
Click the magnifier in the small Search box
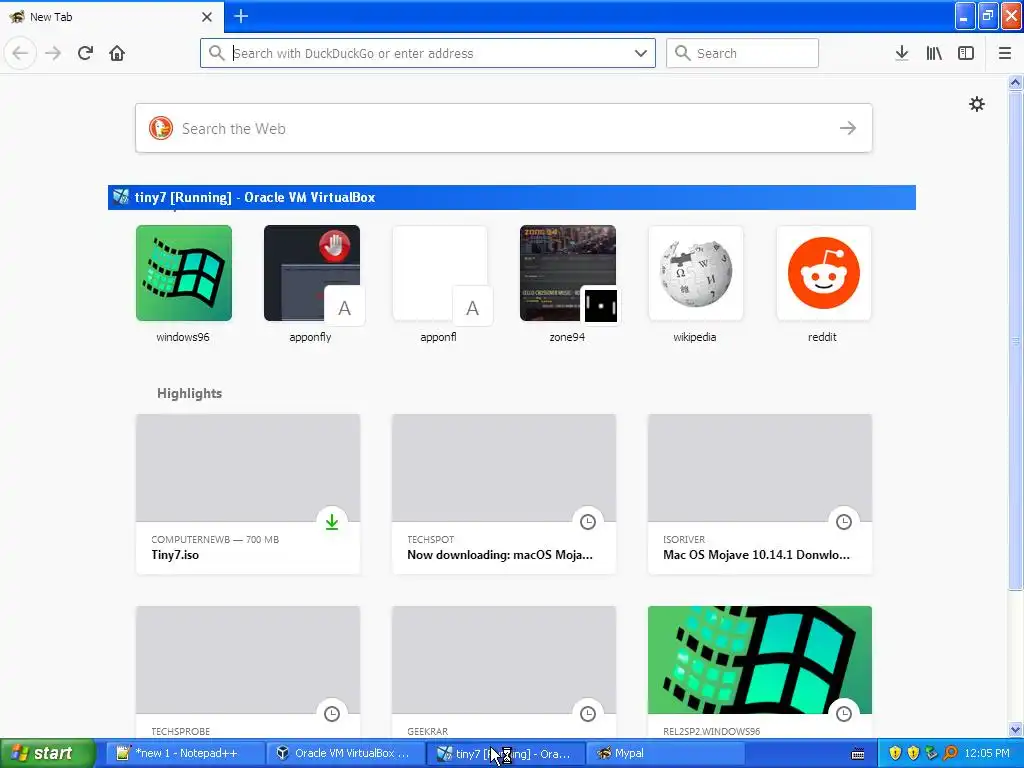[x=682, y=53]
